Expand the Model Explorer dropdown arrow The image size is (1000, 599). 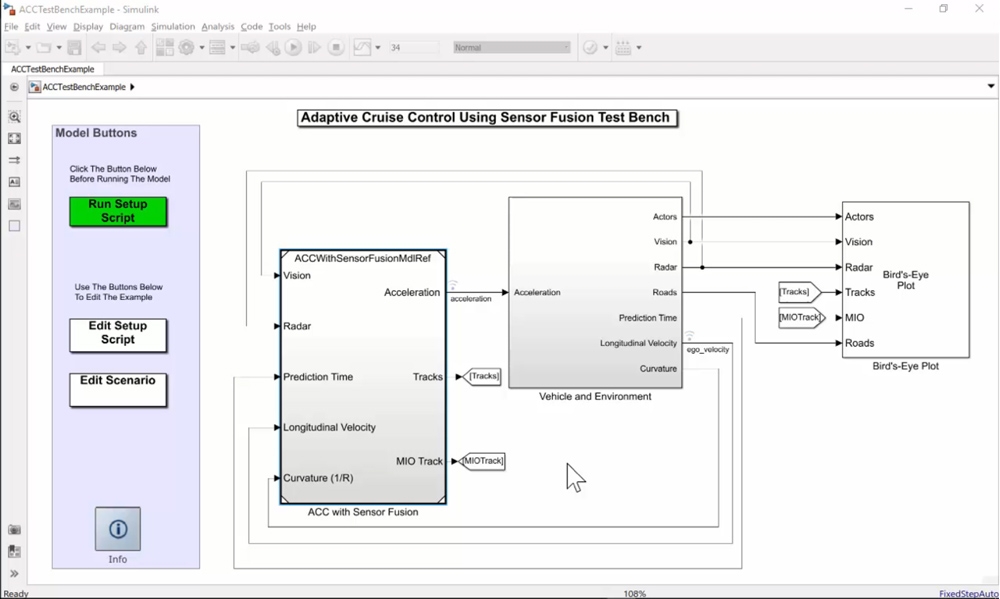[x=232, y=48]
